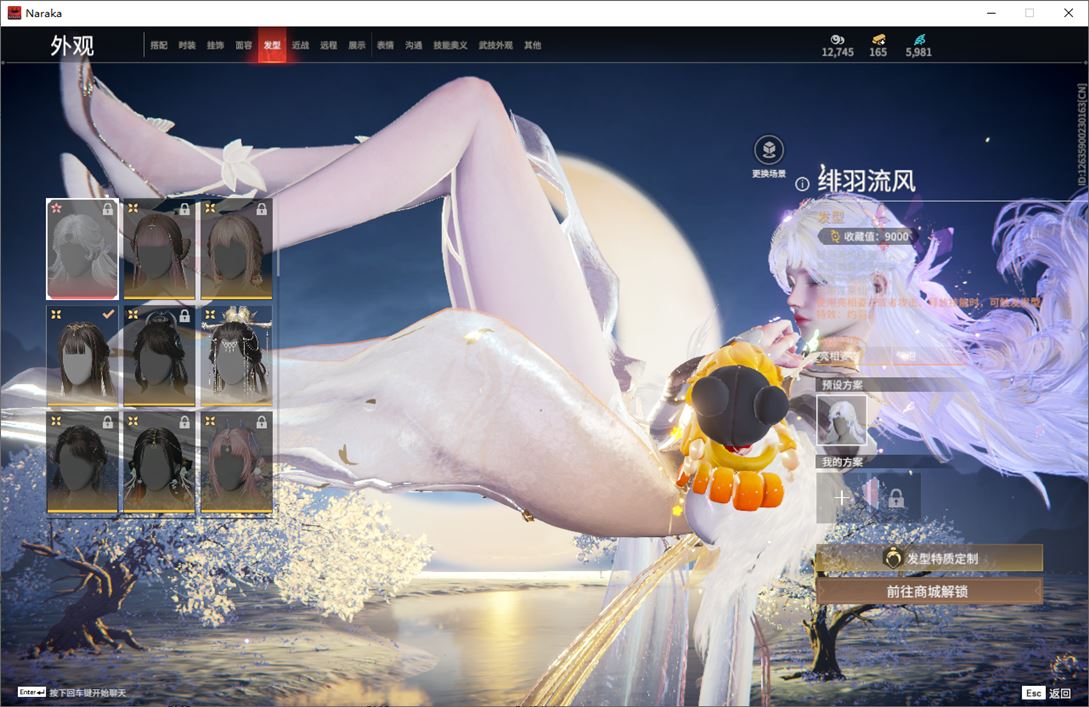Select the gold crown ornament hairstyle
Viewport: 1089px width, 707px height.
236,355
